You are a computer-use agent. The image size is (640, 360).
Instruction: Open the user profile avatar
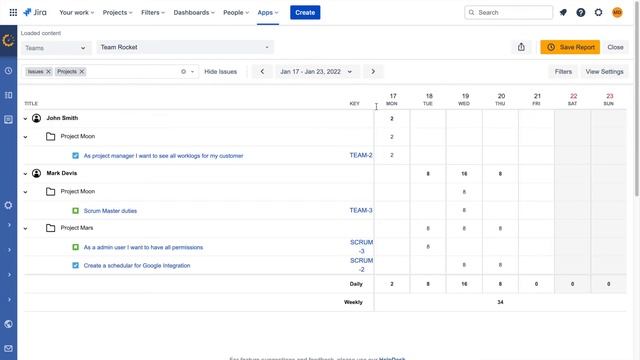617,13
